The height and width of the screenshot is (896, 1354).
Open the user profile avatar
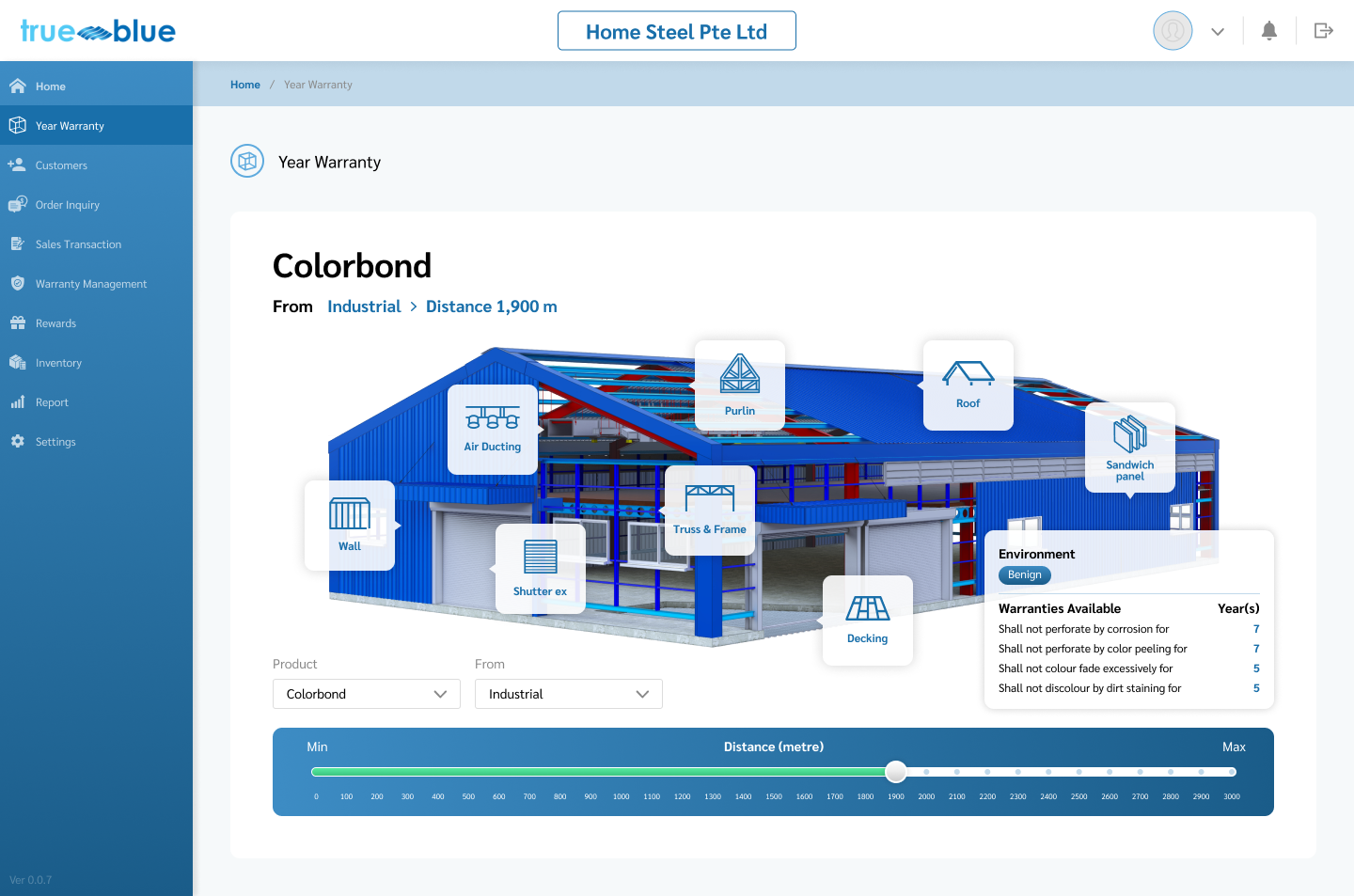tap(1173, 31)
